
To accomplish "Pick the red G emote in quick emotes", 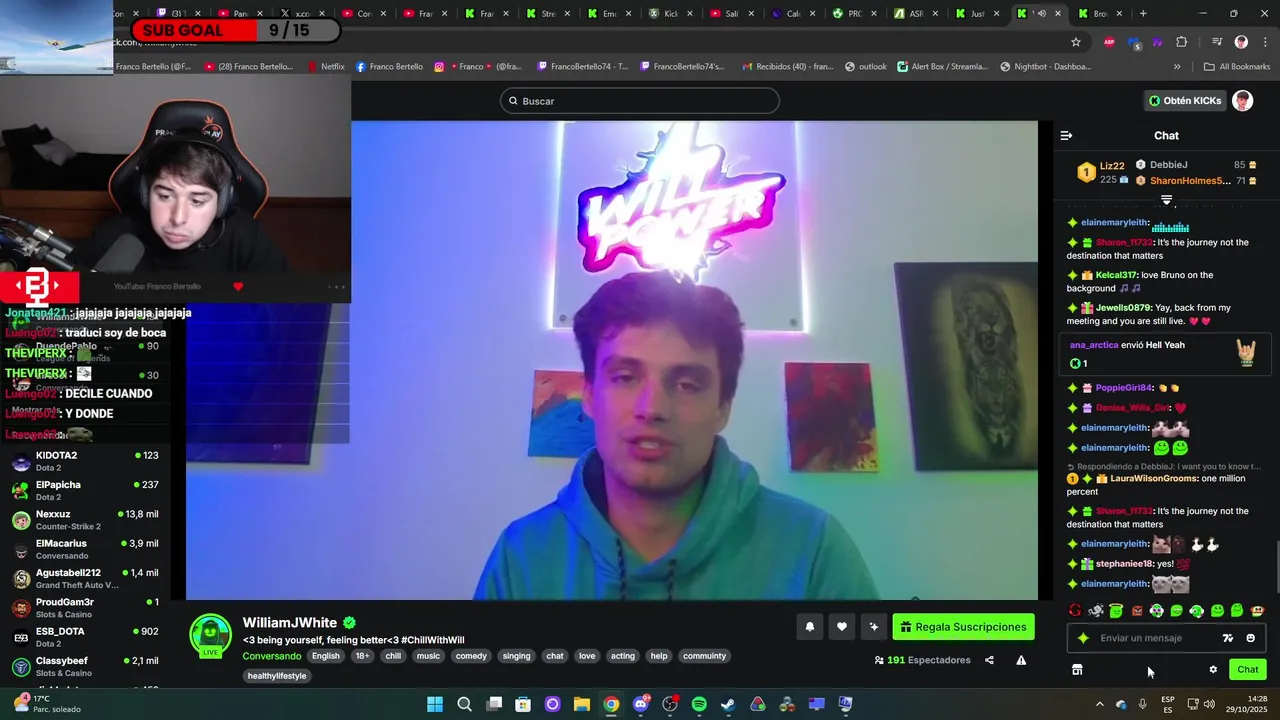I will (x=1075, y=610).
